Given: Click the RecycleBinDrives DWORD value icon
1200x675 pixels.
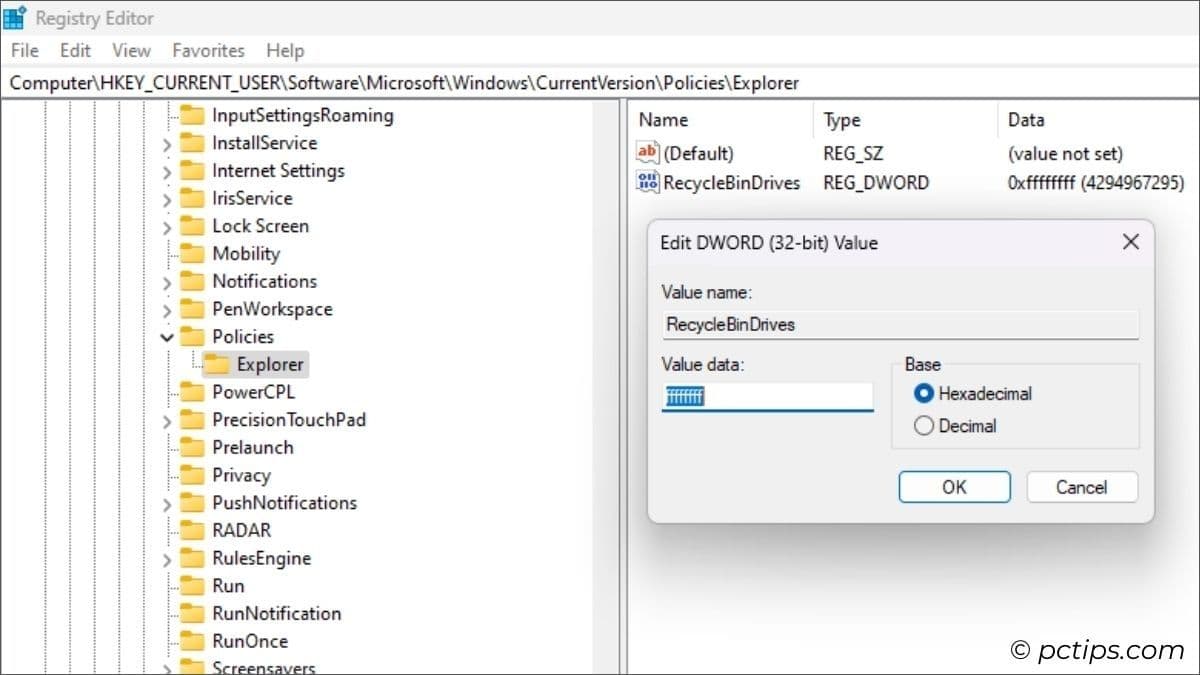Looking at the screenshot, I should click(648, 182).
